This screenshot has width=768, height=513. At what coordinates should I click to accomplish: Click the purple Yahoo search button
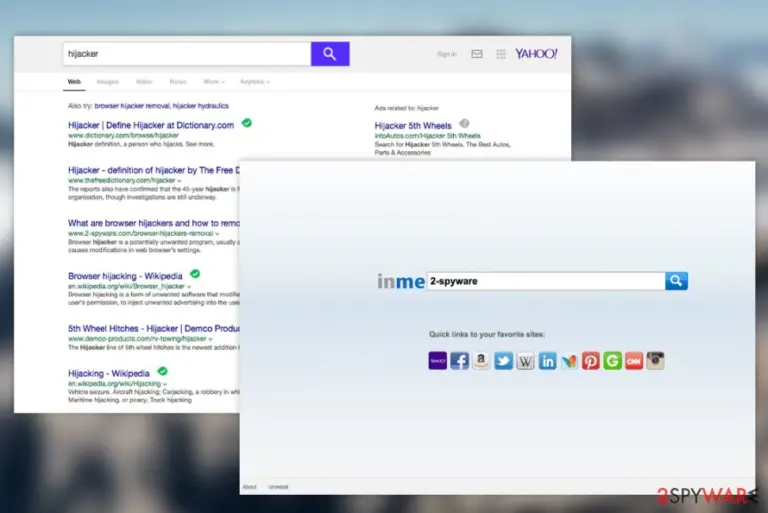[x=330, y=54]
